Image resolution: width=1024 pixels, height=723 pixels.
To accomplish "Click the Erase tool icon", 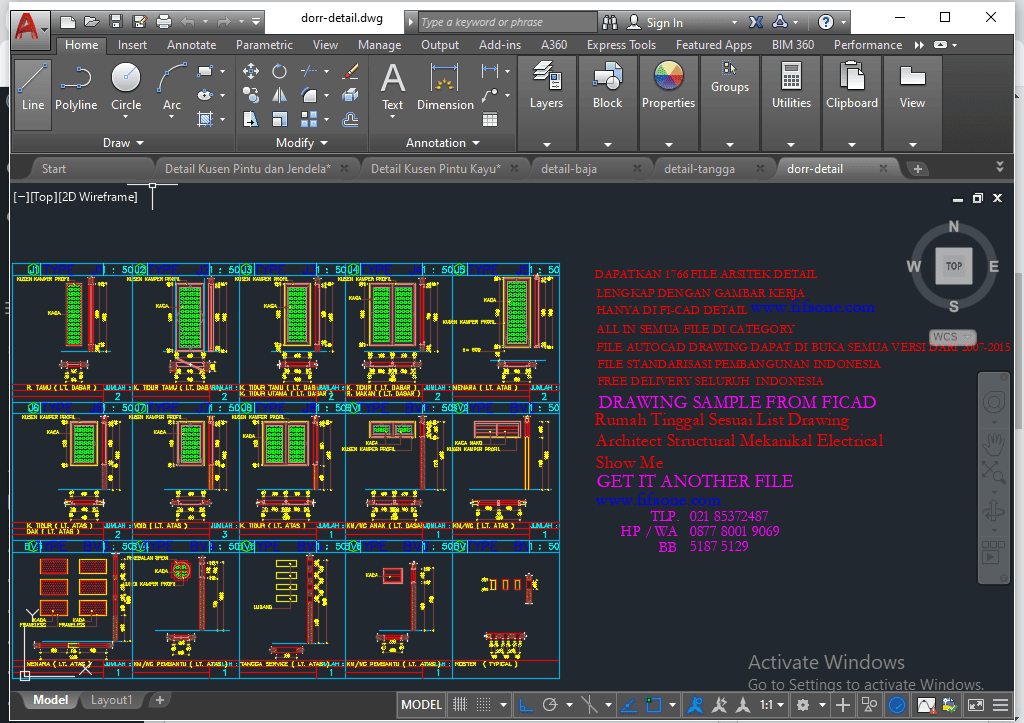I will pyautogui.click(x=350, y=71).
